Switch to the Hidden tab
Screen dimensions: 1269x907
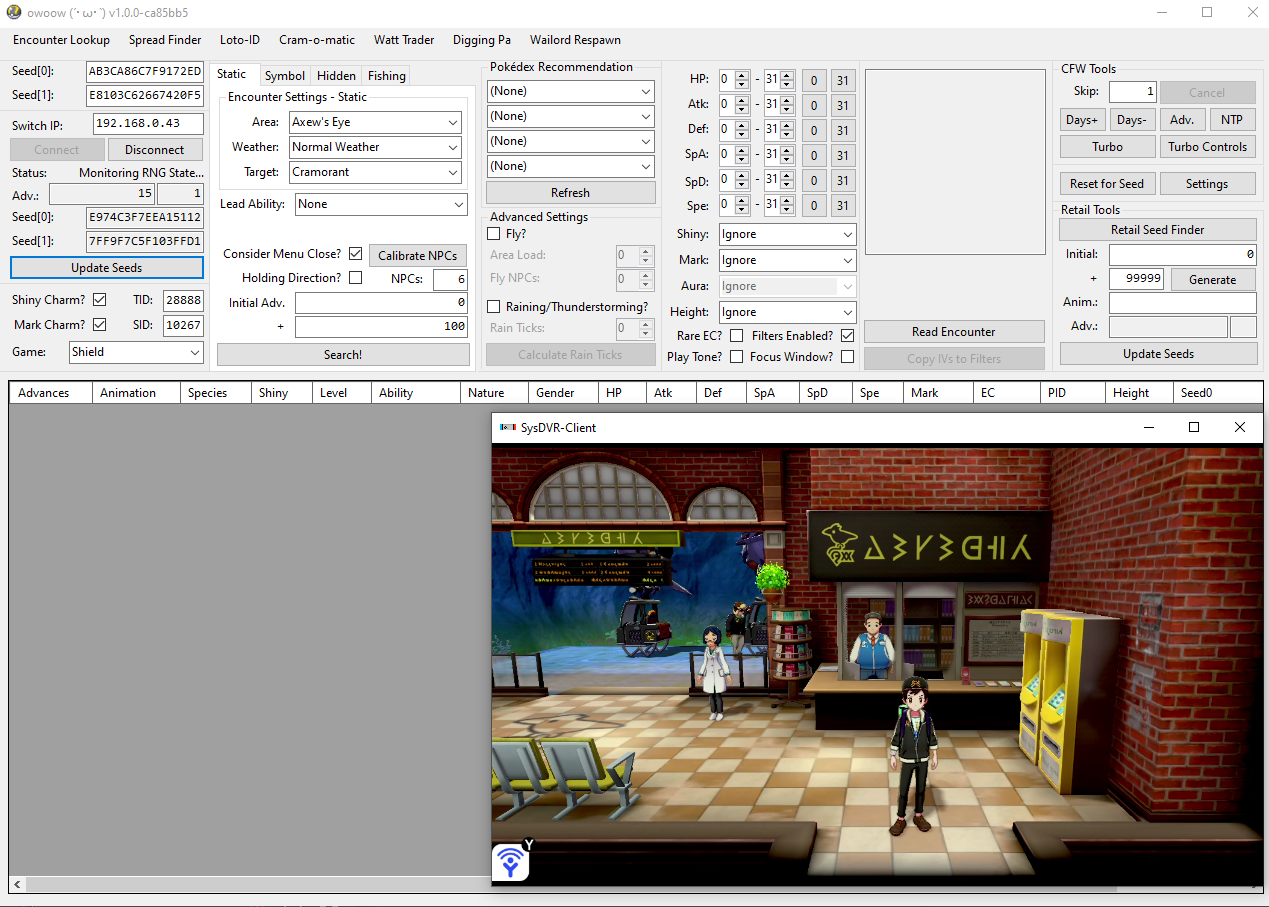pos(336,76)
